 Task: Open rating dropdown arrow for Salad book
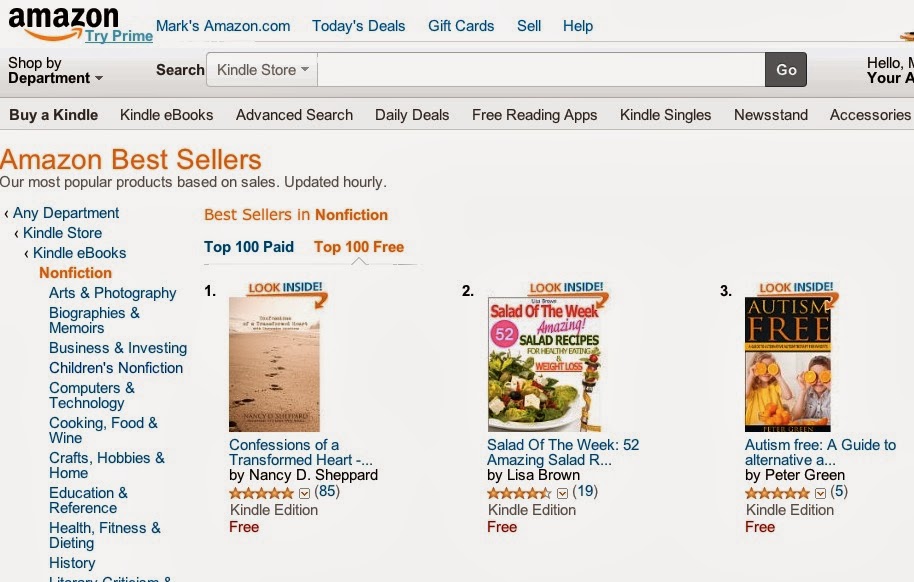[563, 493]
